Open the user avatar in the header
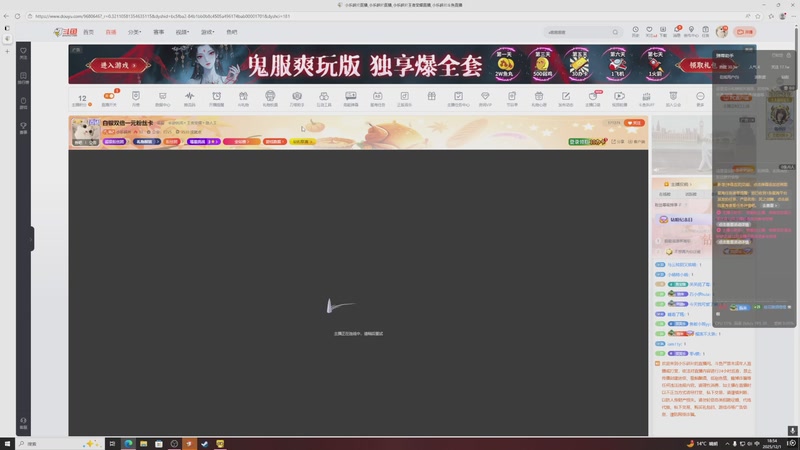 [721, 32]
